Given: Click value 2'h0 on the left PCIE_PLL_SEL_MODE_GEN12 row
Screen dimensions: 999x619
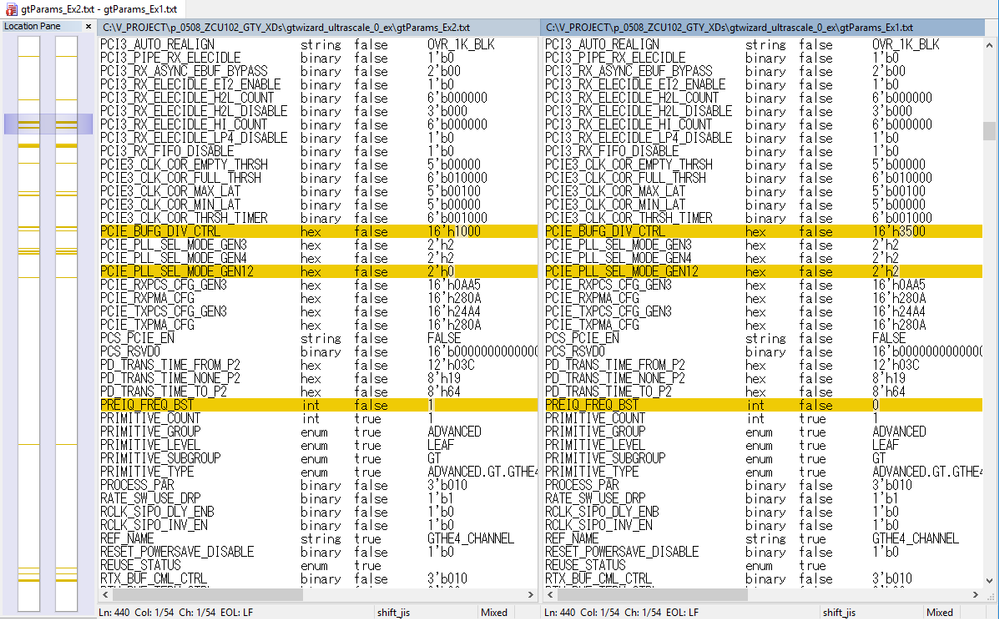Looking at the screenshot, I should 440,271.
